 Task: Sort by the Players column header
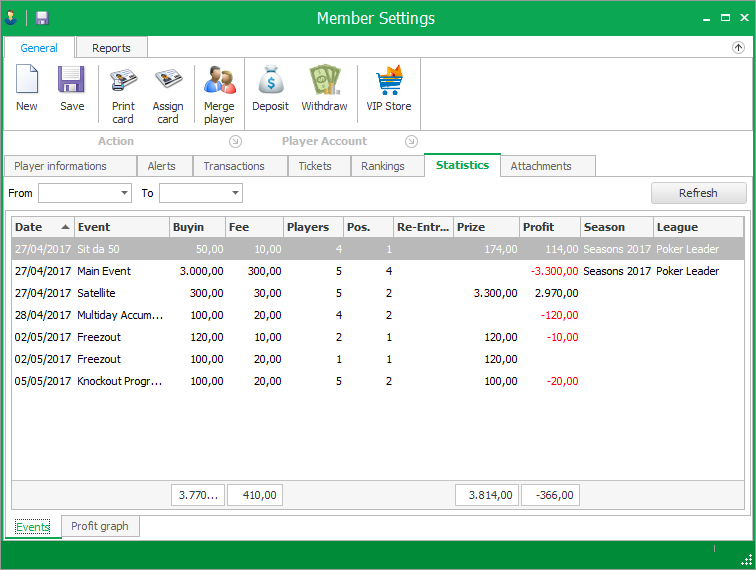(x=314, y=227)
